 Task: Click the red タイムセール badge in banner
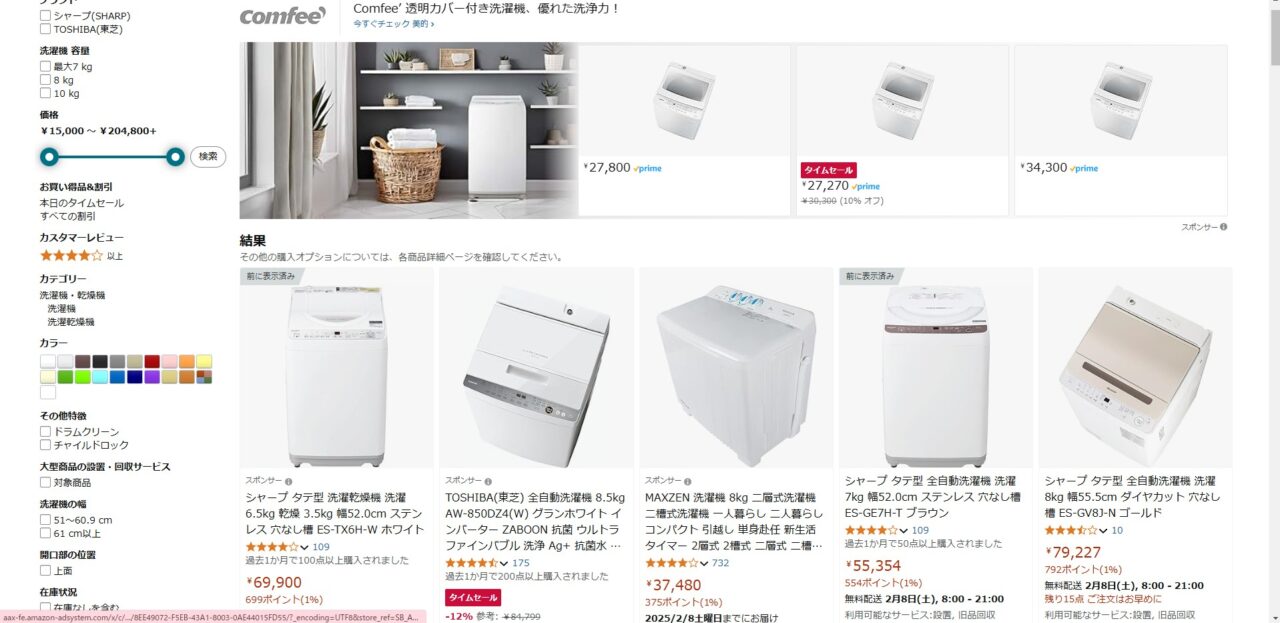click(828, 170)
